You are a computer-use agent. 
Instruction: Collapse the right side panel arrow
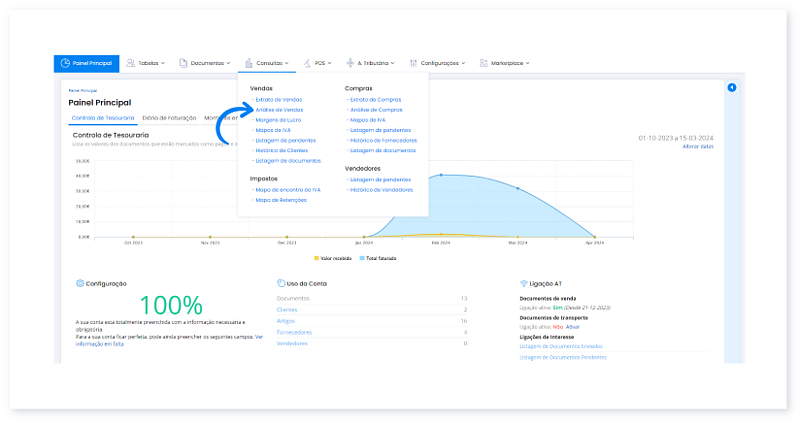(732, 88)
